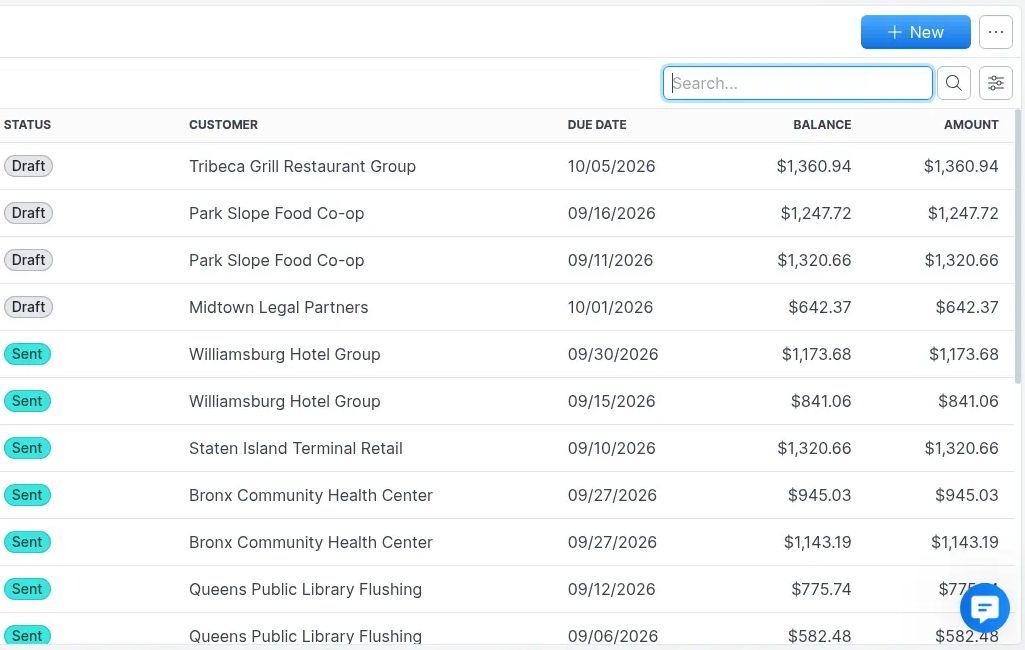Open the blue chat support bubble
1025x650 pixels.
tap(984, 607)
